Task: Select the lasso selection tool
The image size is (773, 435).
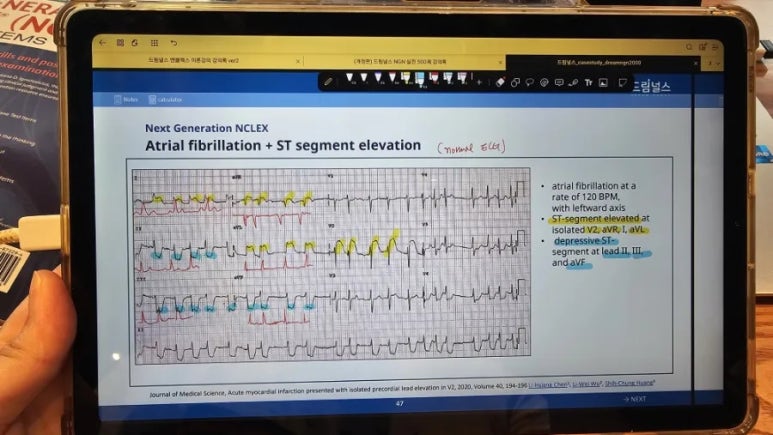Action: 529,83
